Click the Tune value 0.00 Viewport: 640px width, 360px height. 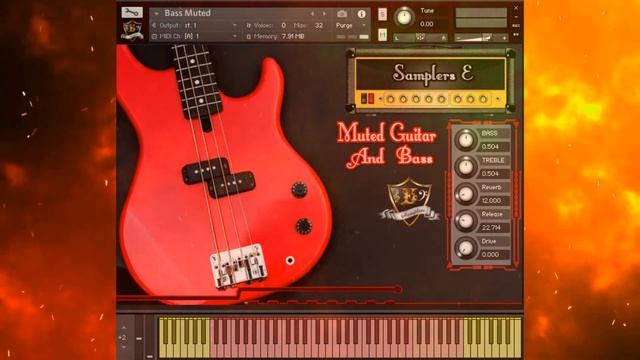427,24
